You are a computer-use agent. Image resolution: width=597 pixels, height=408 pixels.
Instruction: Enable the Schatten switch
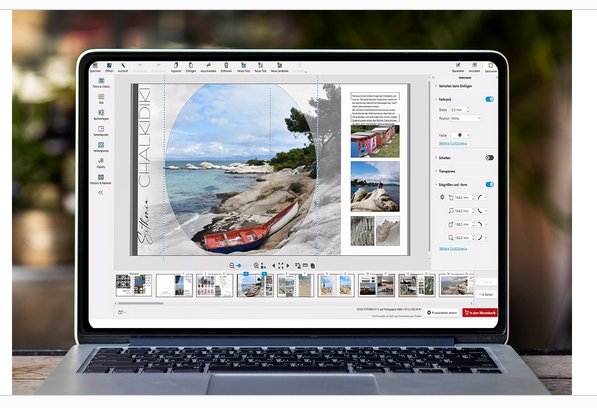490,158
